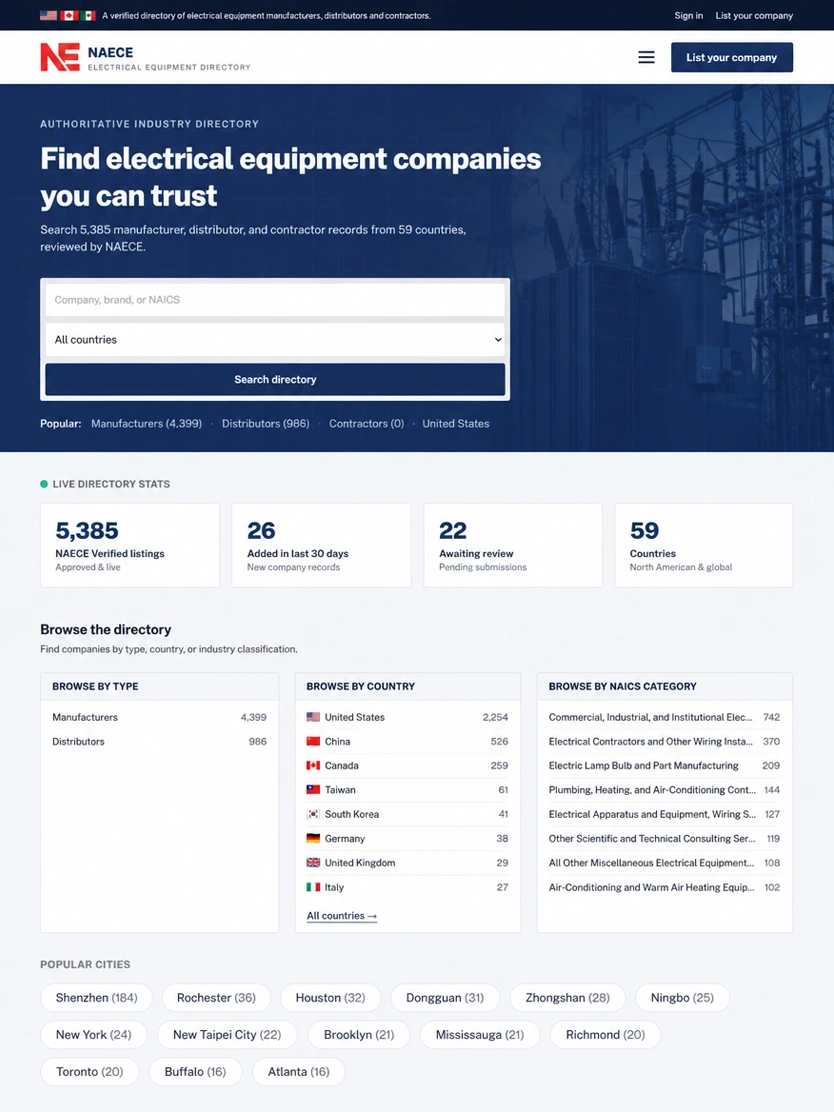This screenshot has height=1112, width=834.
Task: Select popular Distributors (986) link
Action: (x=266, y=423)
